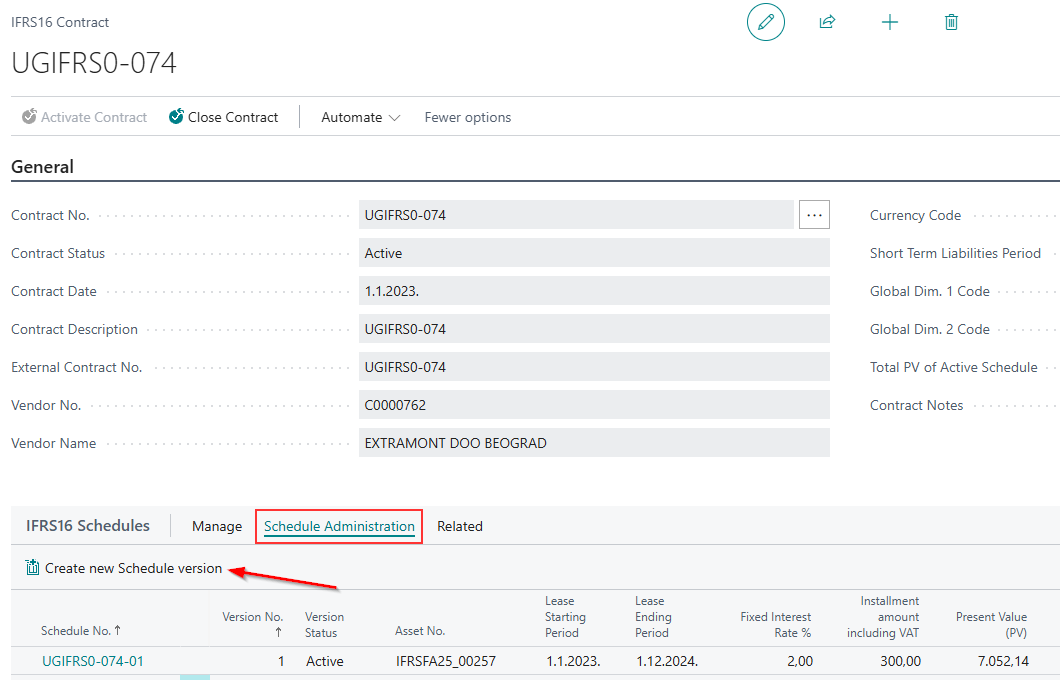
Task: Click the trash delete icon
Action: coord(951,22)
